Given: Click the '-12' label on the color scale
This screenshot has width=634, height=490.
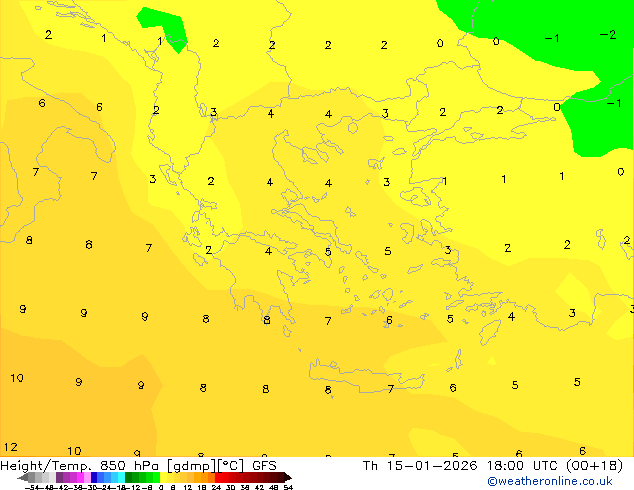Looking at the screenshot, I should tap(133, 487).
